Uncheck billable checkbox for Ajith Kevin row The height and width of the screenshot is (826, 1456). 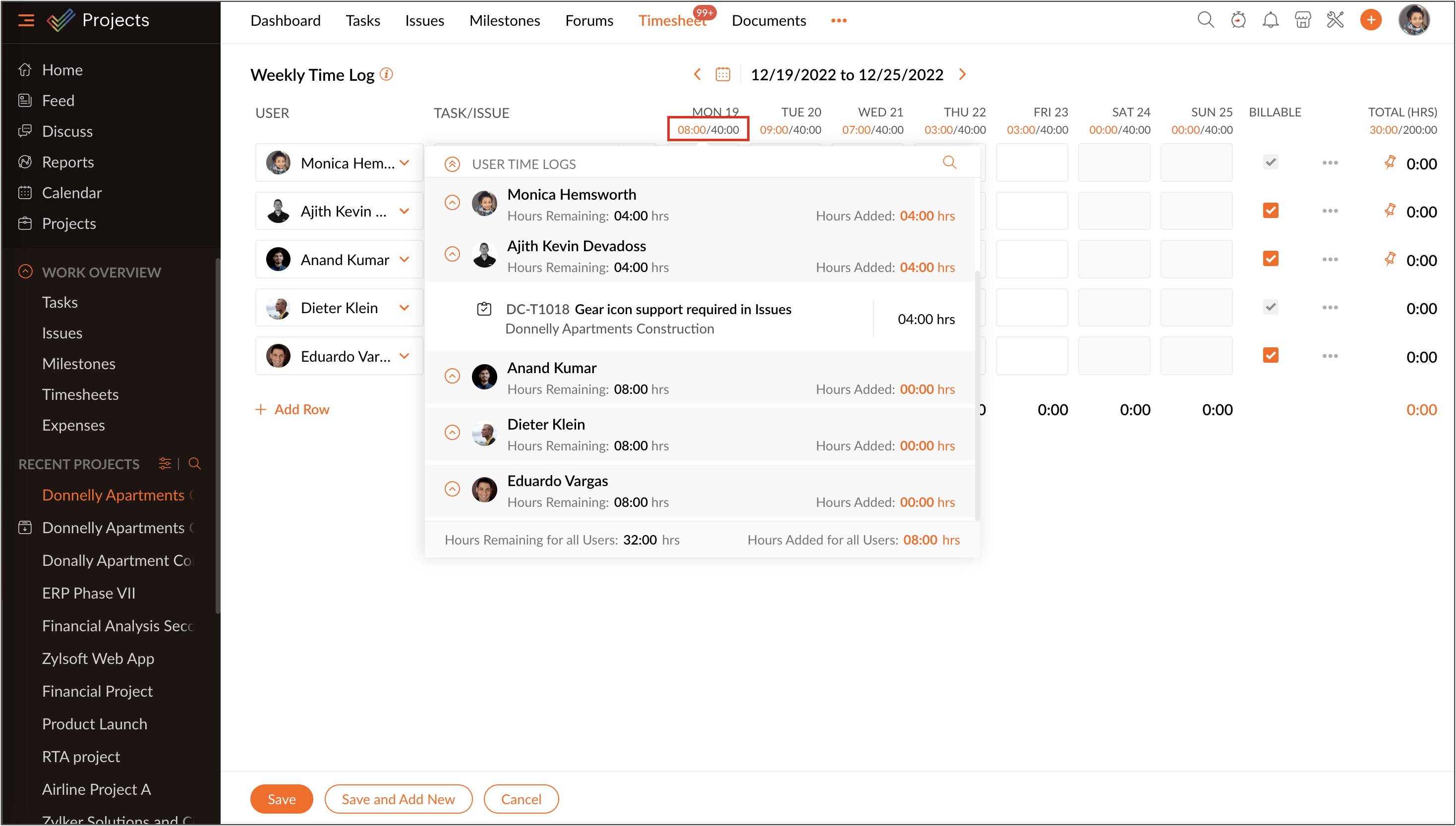1271,211
